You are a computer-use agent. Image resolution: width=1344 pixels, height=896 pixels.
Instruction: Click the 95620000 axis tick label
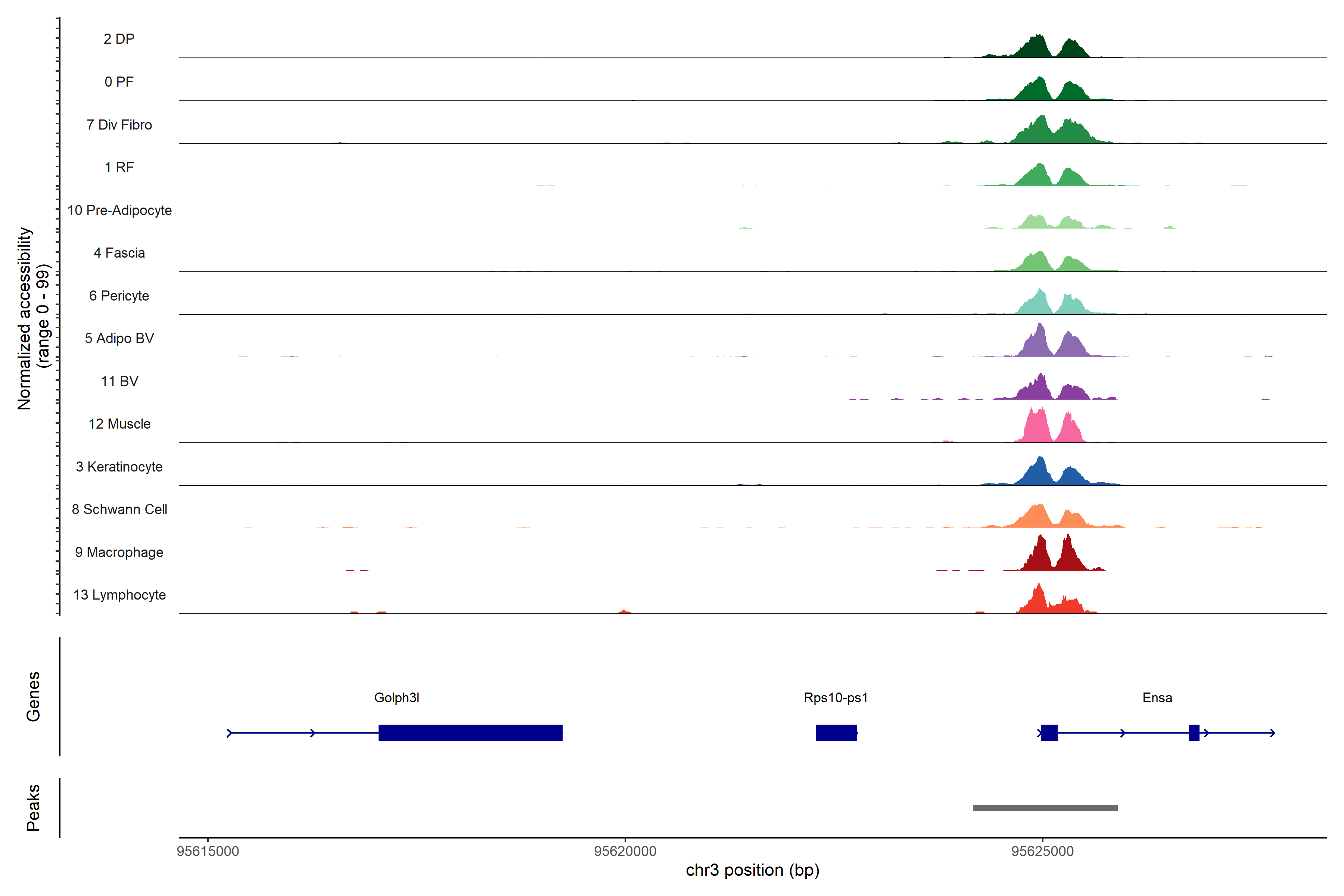625,852
